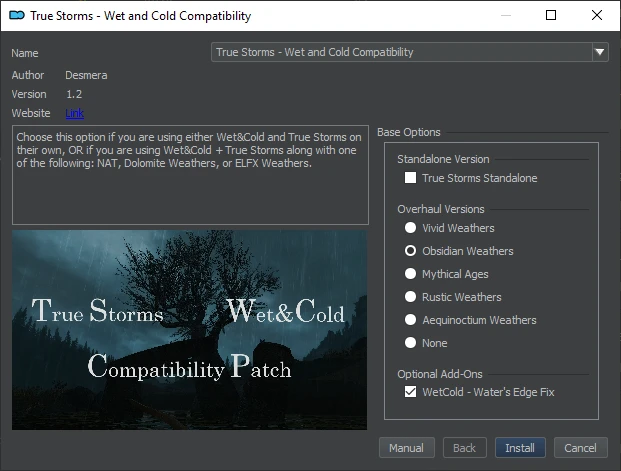
Task: Click the Standalone Version group label
Action: click(443, 159)
